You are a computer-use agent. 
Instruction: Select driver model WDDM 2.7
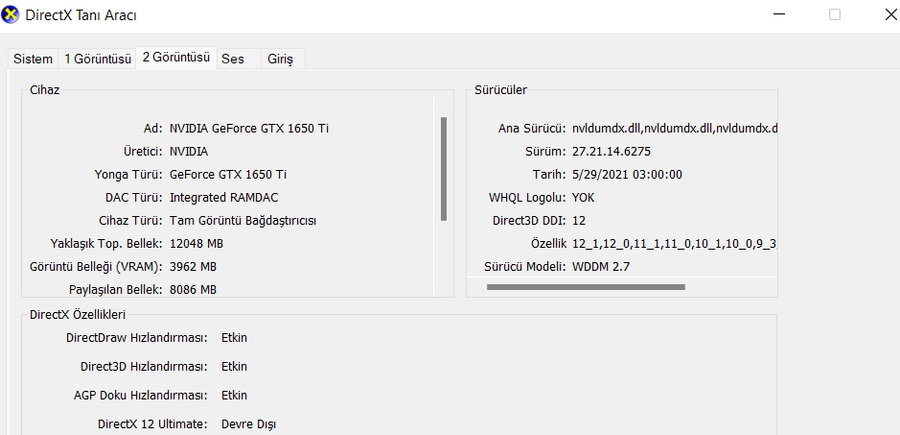(x=601, y=266)
